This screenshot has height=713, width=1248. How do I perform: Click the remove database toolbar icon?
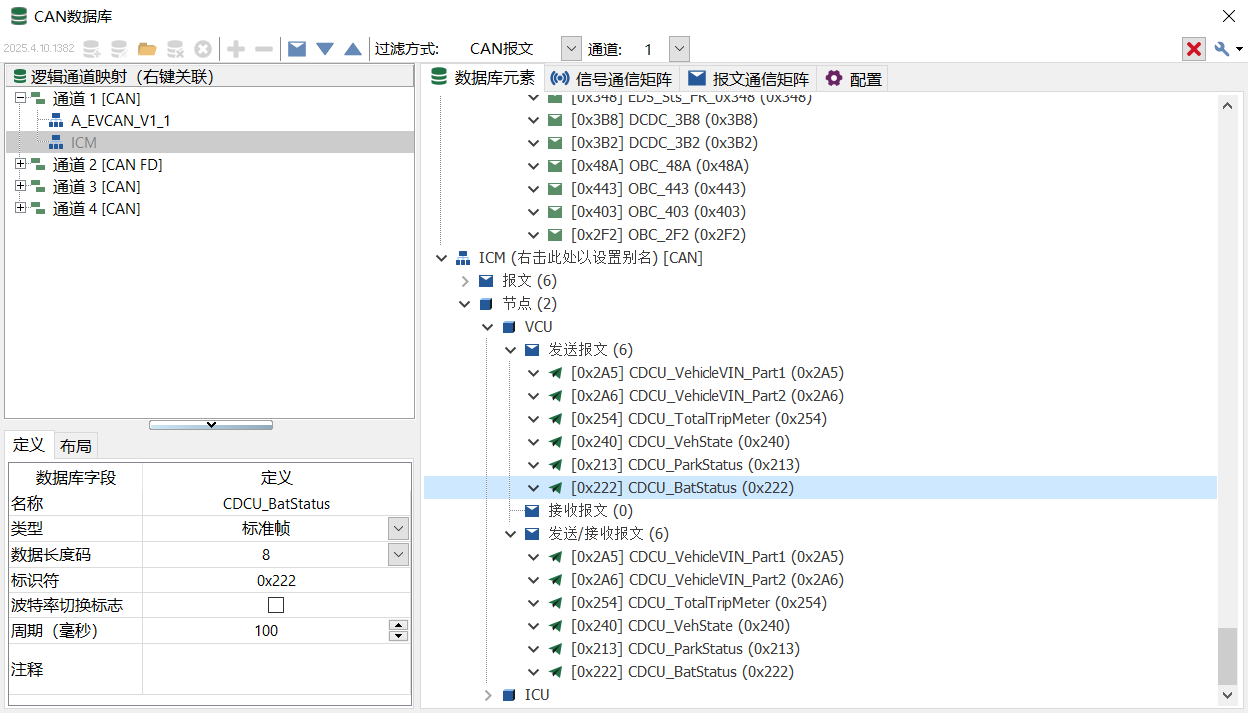pos(175,49)
